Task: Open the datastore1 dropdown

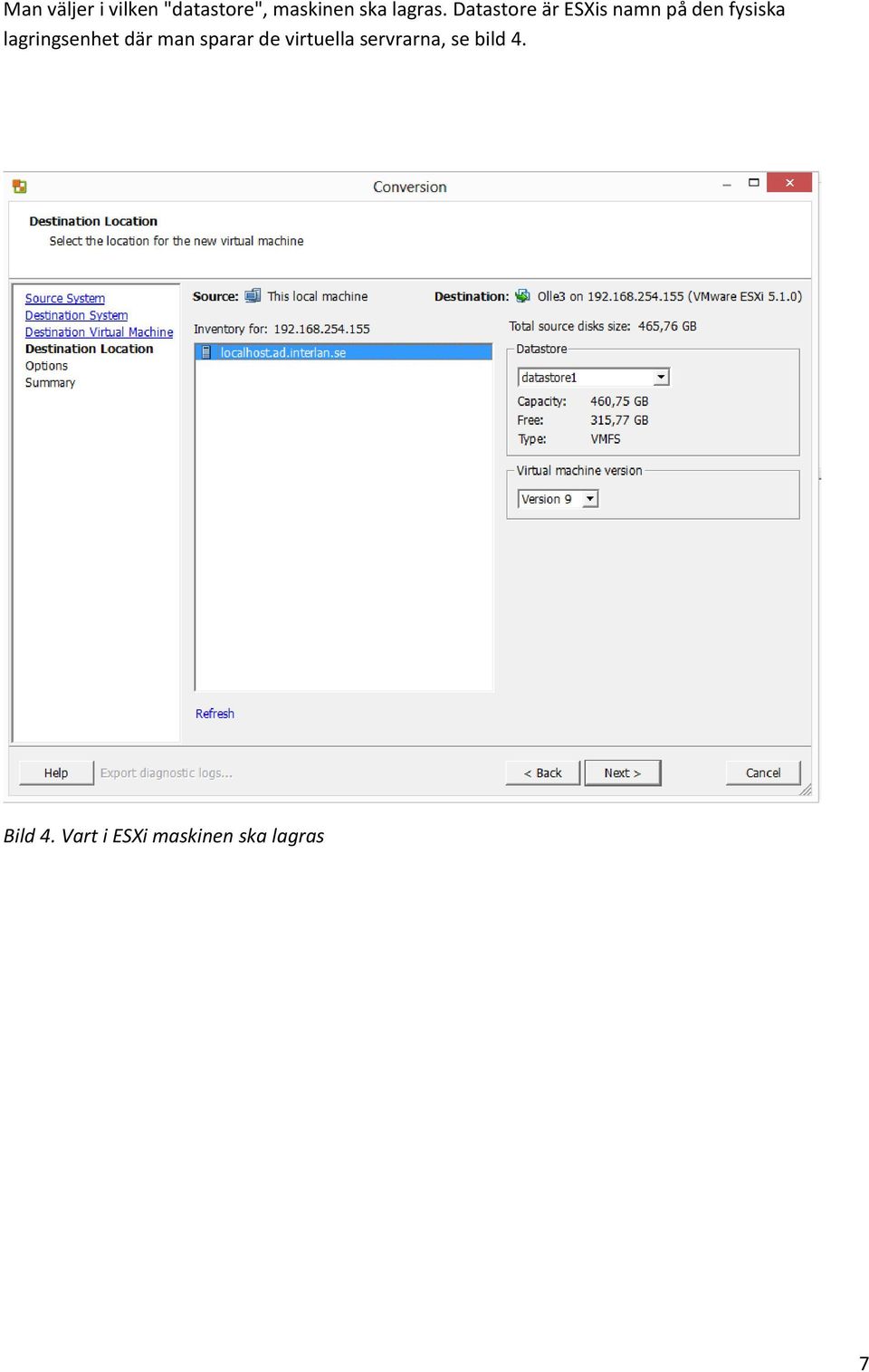Action: [x=662, y=377]
